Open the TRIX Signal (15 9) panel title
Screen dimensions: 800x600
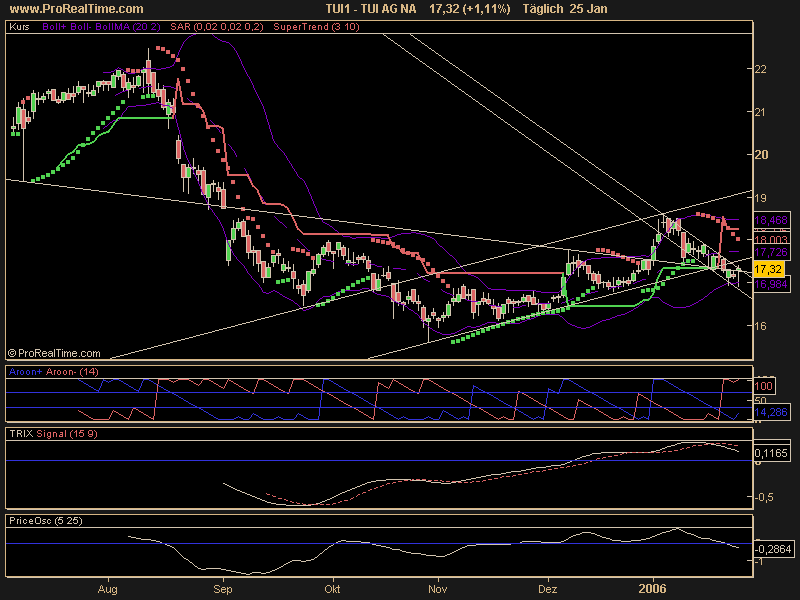pyautogui.click(x=51, y=435)
